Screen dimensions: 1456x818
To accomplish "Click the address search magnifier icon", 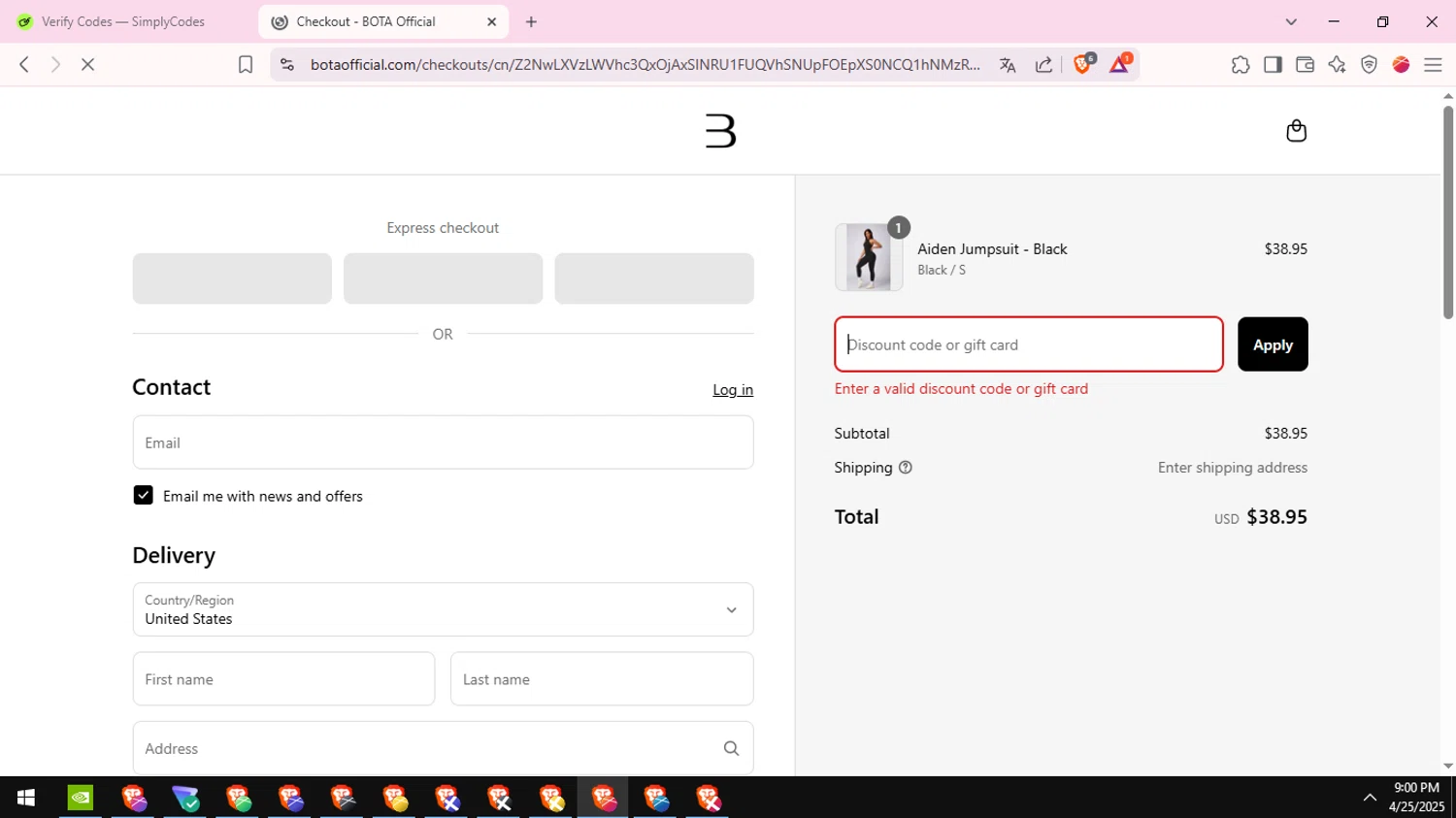I will click(731, 748).
